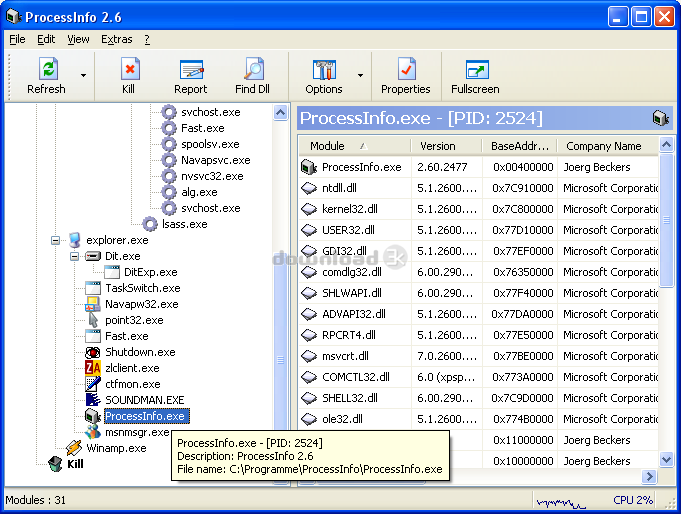This screenshot has height=514, width=681.
Task: Select the Winamp.exe process icon
Action: (74, 448)
